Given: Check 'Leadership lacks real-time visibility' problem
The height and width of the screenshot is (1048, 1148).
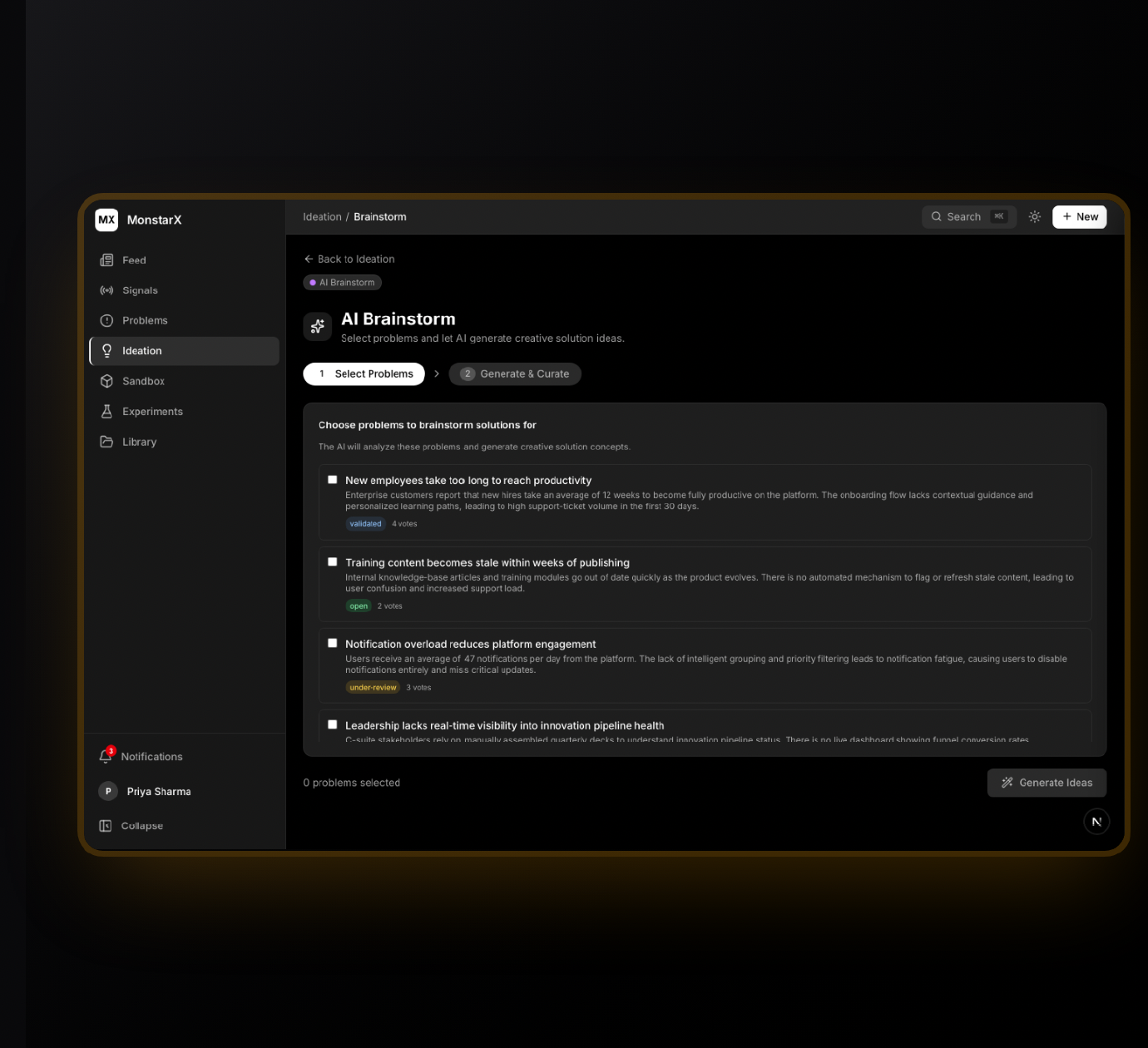Looking at the screenshot, I should 333,725.
